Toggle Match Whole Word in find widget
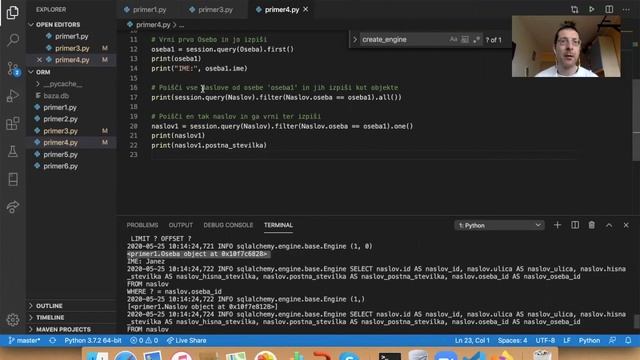Image resolution: width=640 pixels, height=360 pixels. coord(465,40)
